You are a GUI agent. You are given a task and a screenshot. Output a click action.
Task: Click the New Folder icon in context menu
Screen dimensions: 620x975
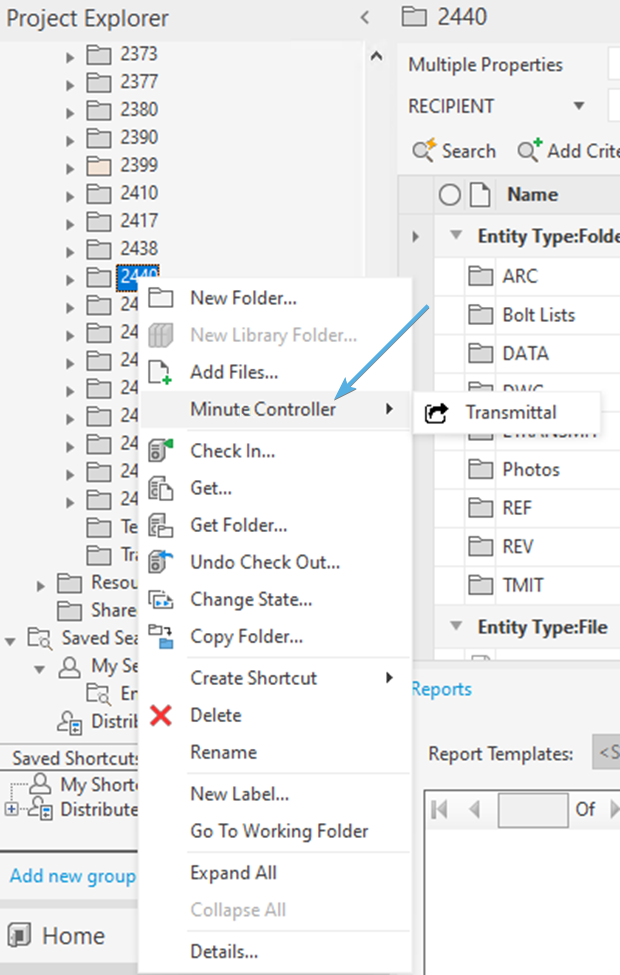tap(161, 298)
